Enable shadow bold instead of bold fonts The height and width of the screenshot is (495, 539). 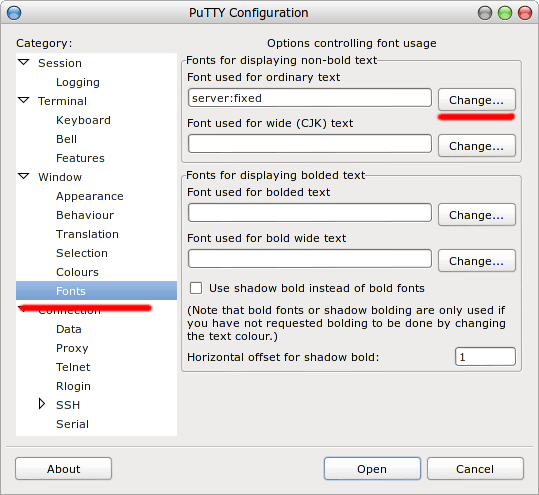pyautogui.click(x=196, y=288)
